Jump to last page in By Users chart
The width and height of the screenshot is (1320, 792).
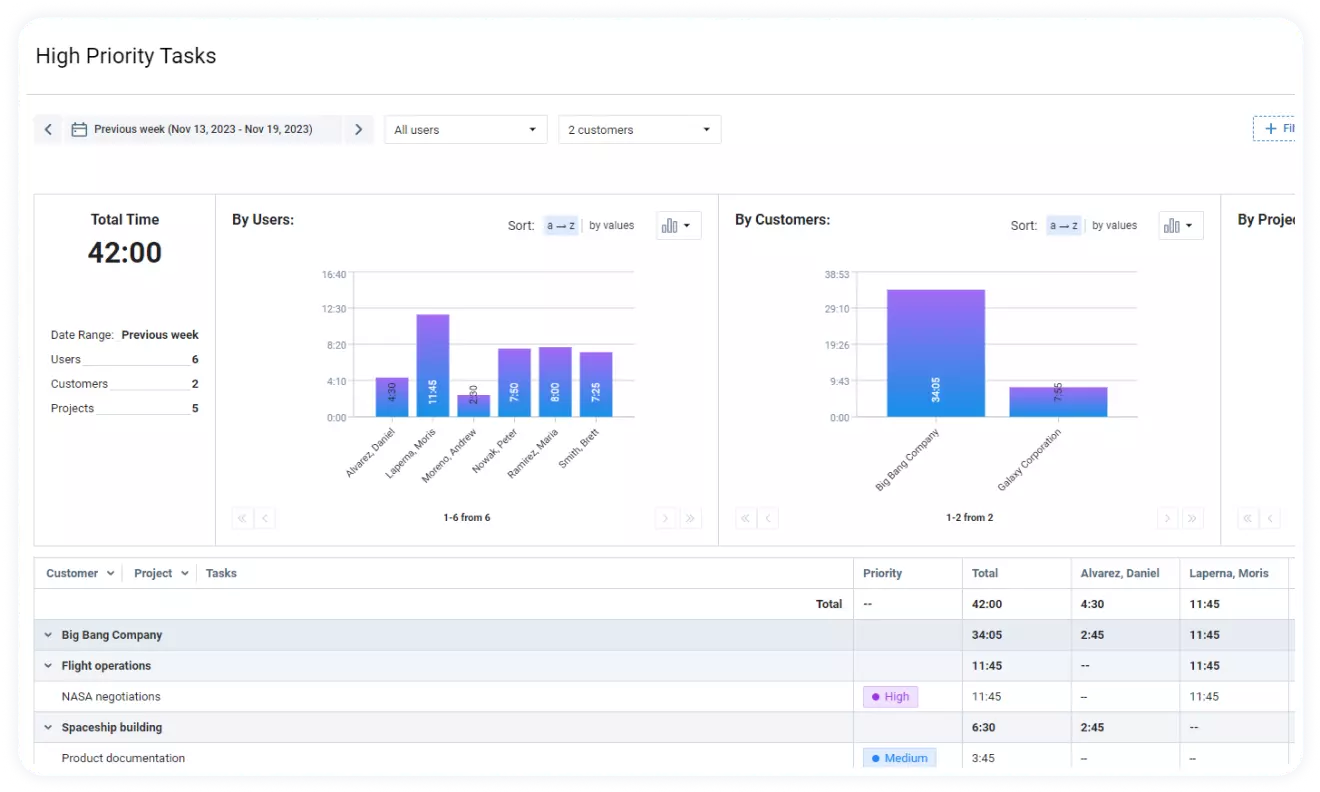point(690,518)
